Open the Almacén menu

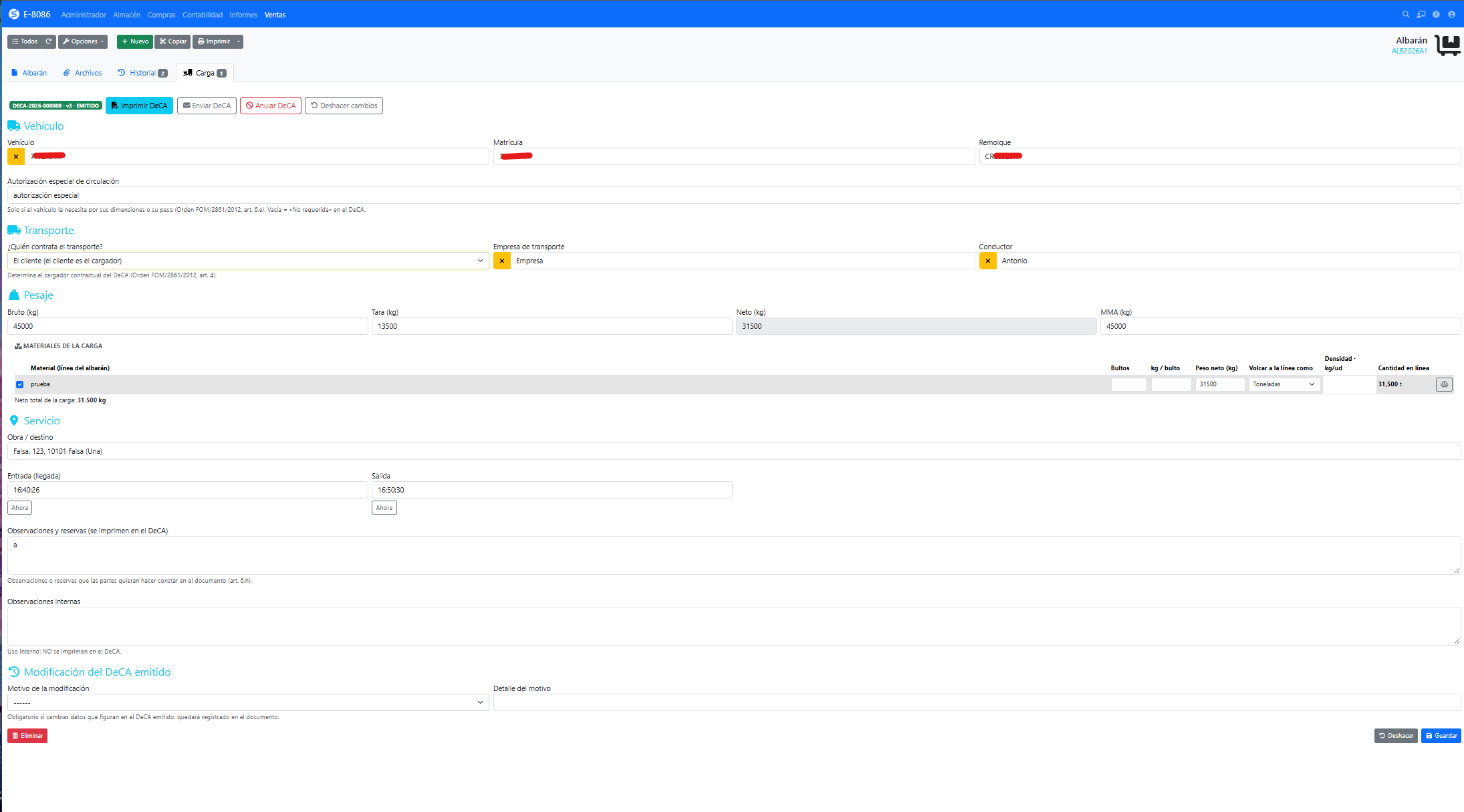coord(126,15)
